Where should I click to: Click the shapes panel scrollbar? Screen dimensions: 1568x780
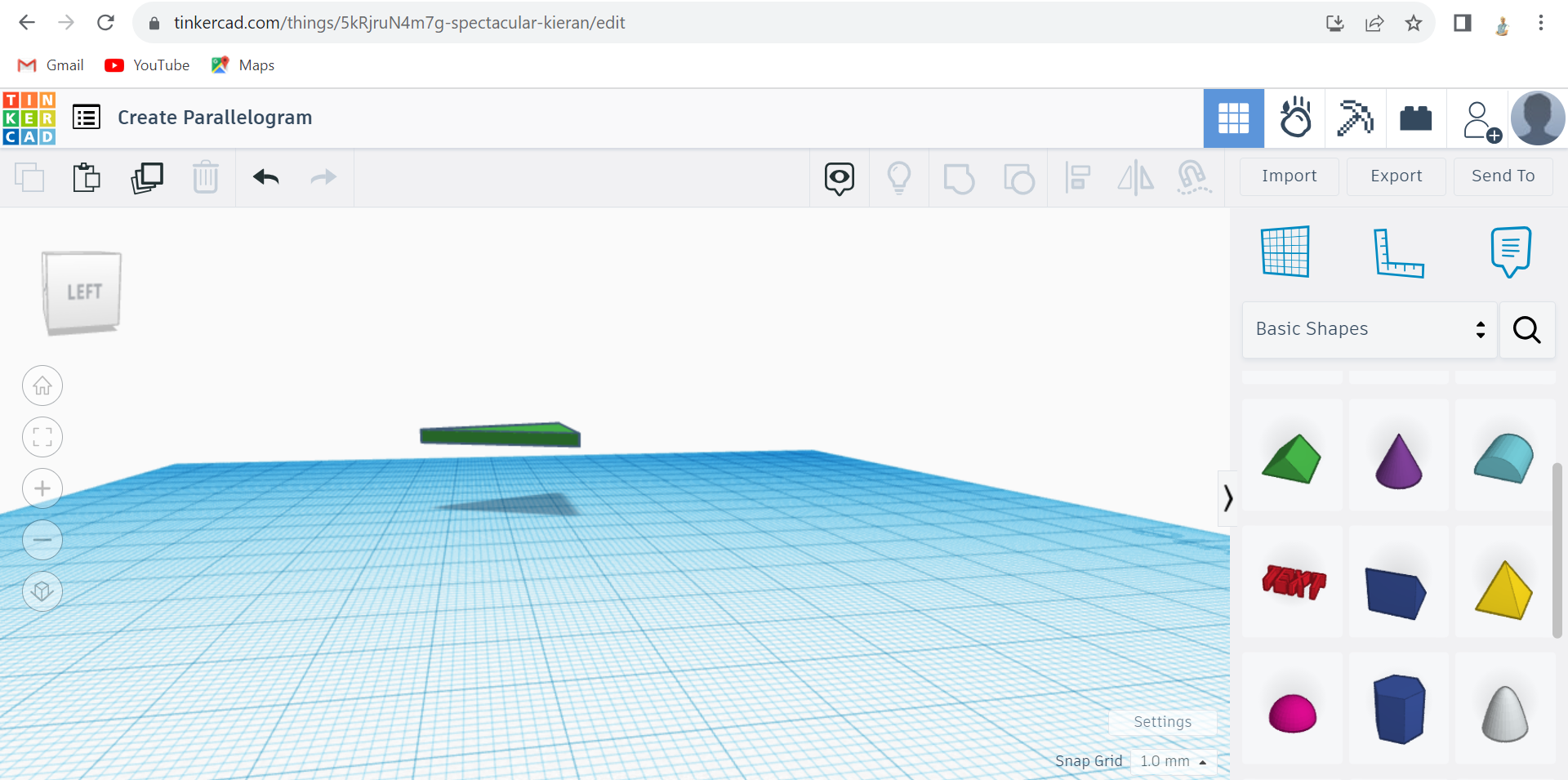coord(1557,550)
